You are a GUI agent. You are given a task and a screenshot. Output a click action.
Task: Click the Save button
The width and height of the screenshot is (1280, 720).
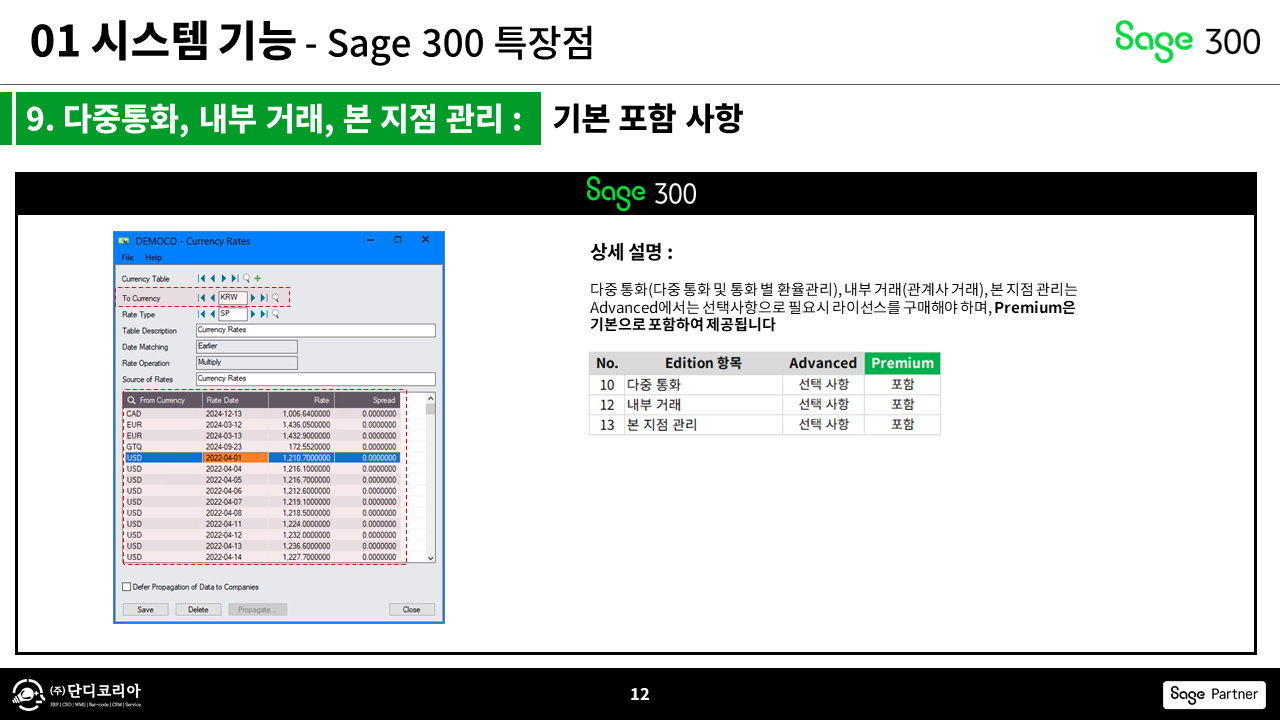point(145,609)
